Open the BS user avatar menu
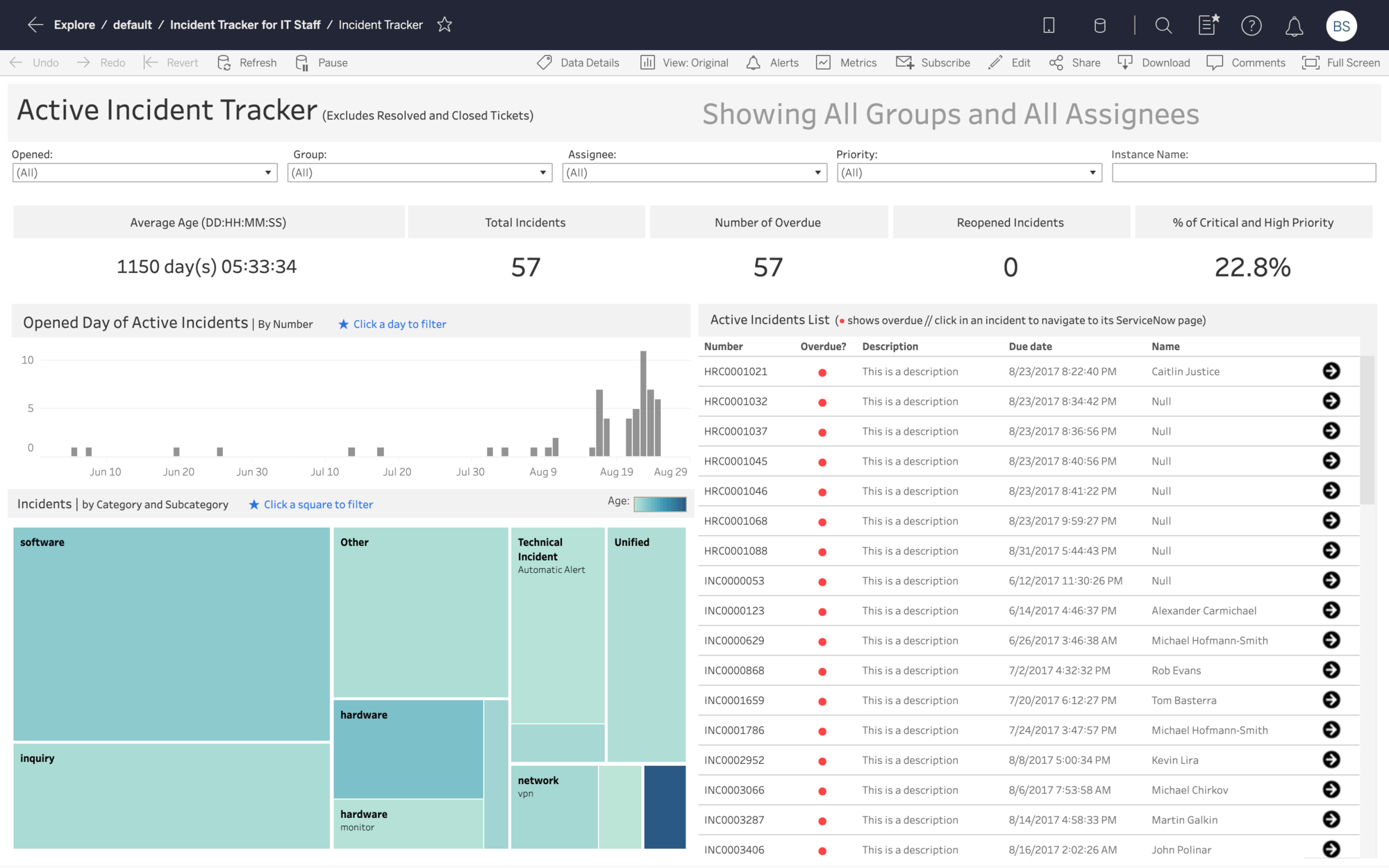This screenshot has width=1389, height=868. point(1341,26)
